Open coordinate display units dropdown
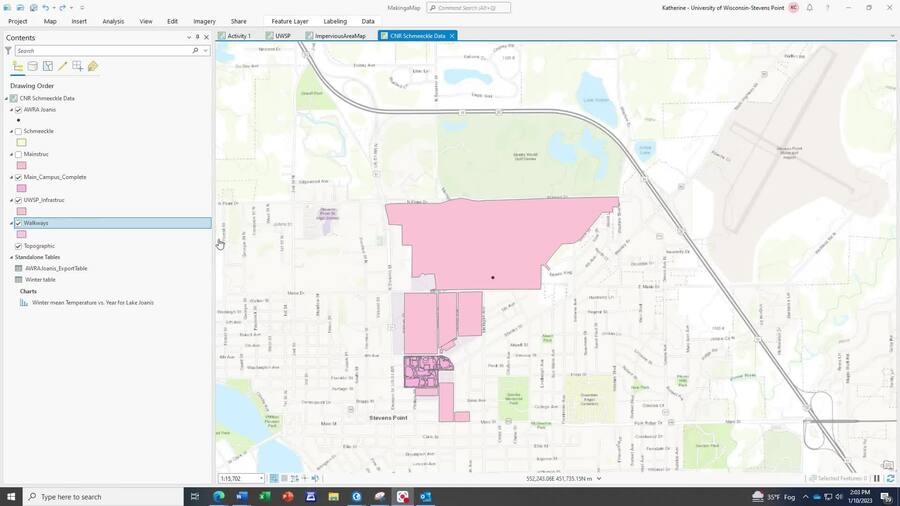This screenshot has height=506, width=900. pyautogui.click(x=599, y=478)
